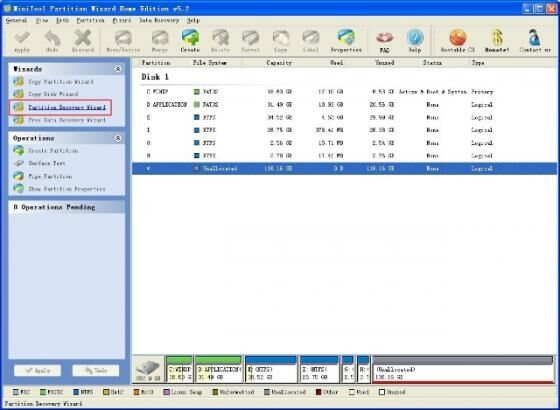Image resolution: width=560 pixels, height=410 pixels.
Task: Open the General menu
Action: [x=16, y=20]
